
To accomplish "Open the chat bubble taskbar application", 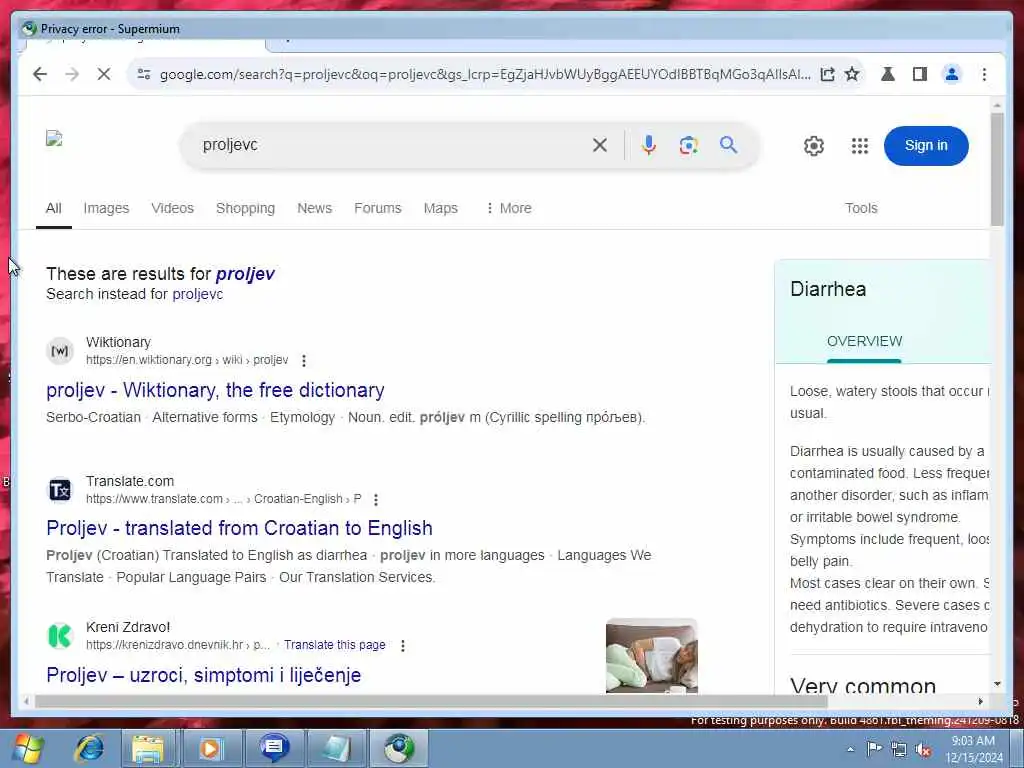I will 273,748.
